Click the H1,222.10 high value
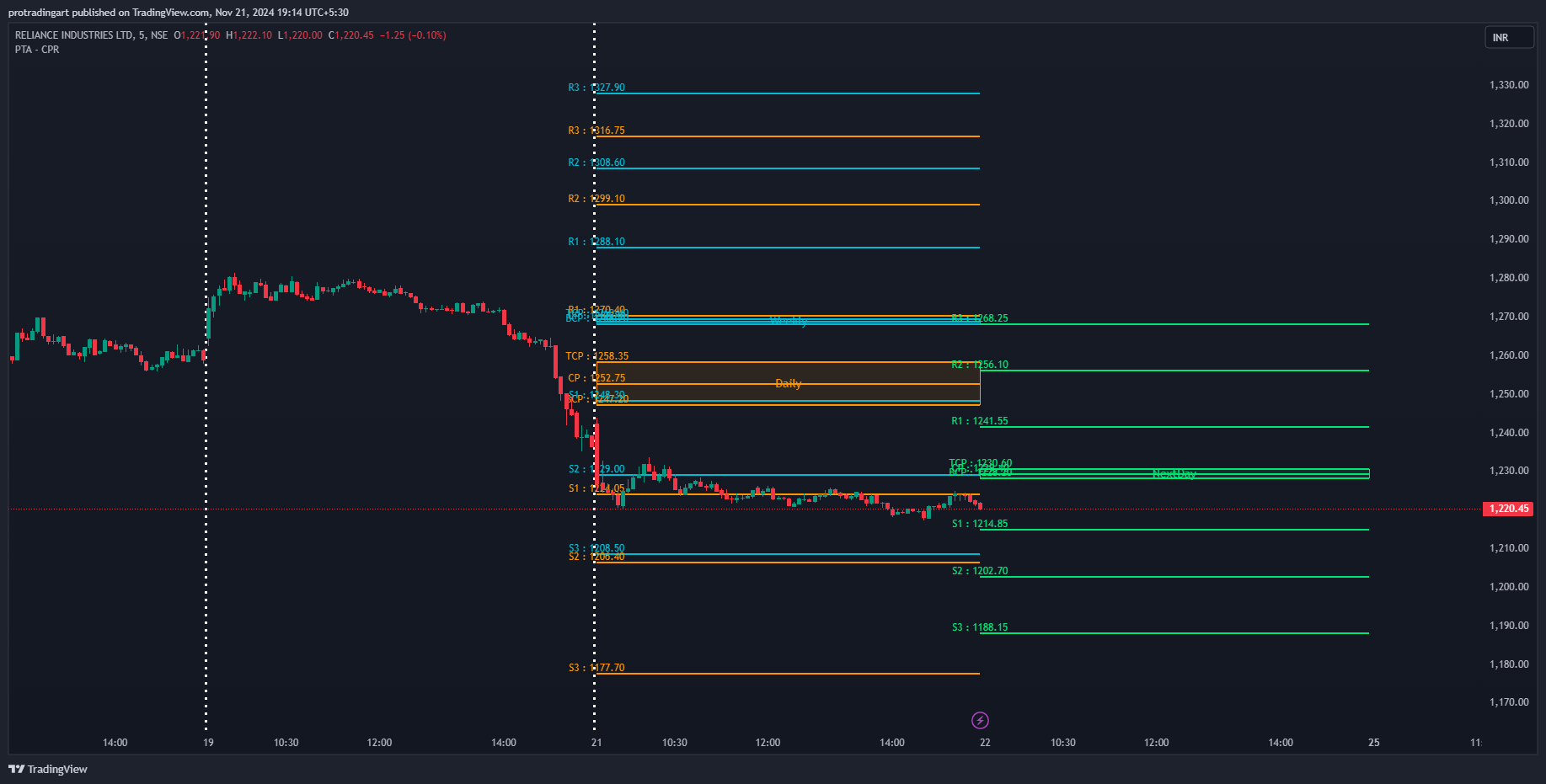 (249, 35)
